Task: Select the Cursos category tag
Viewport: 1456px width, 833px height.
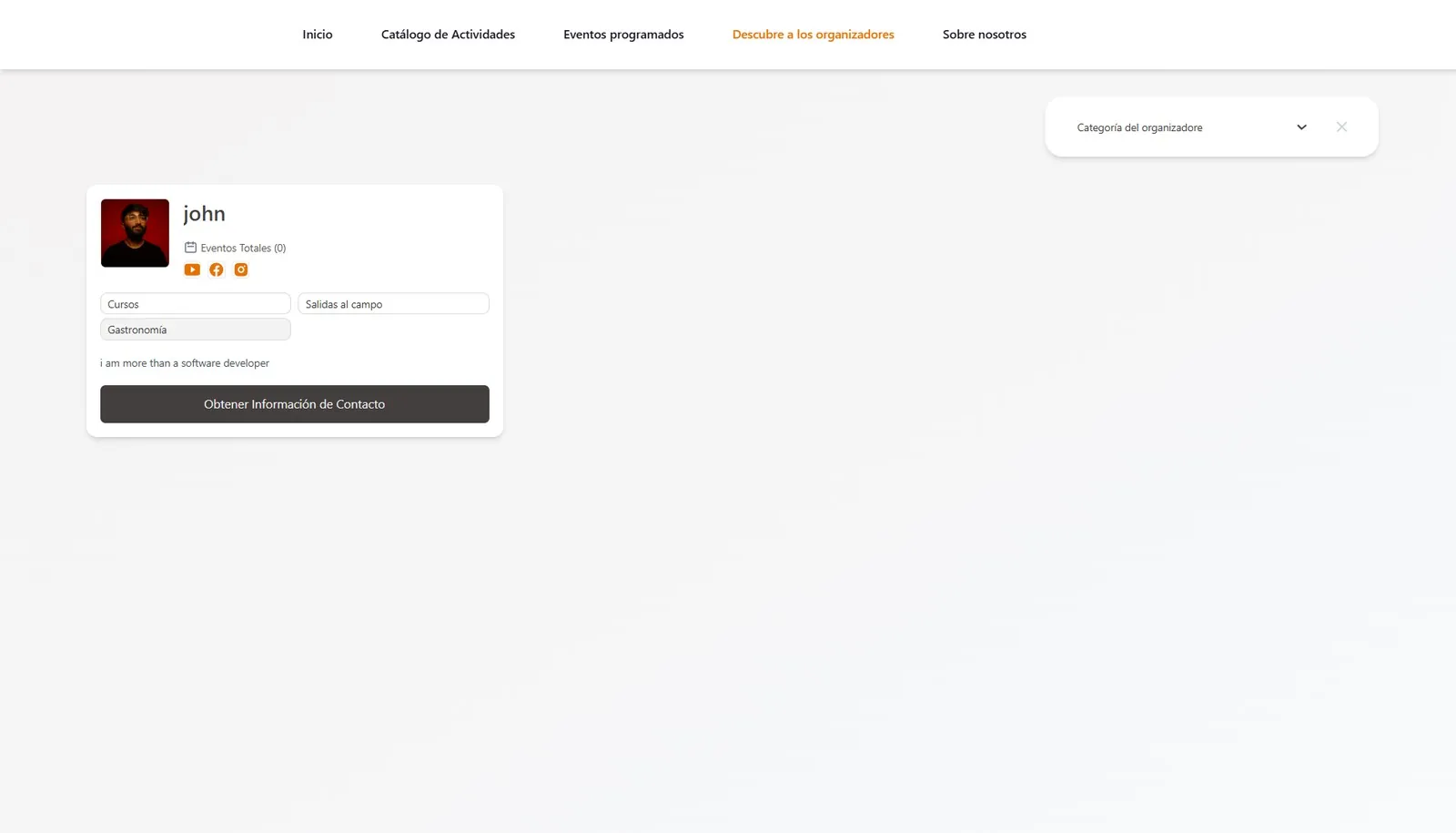Action: click(196, 304)
